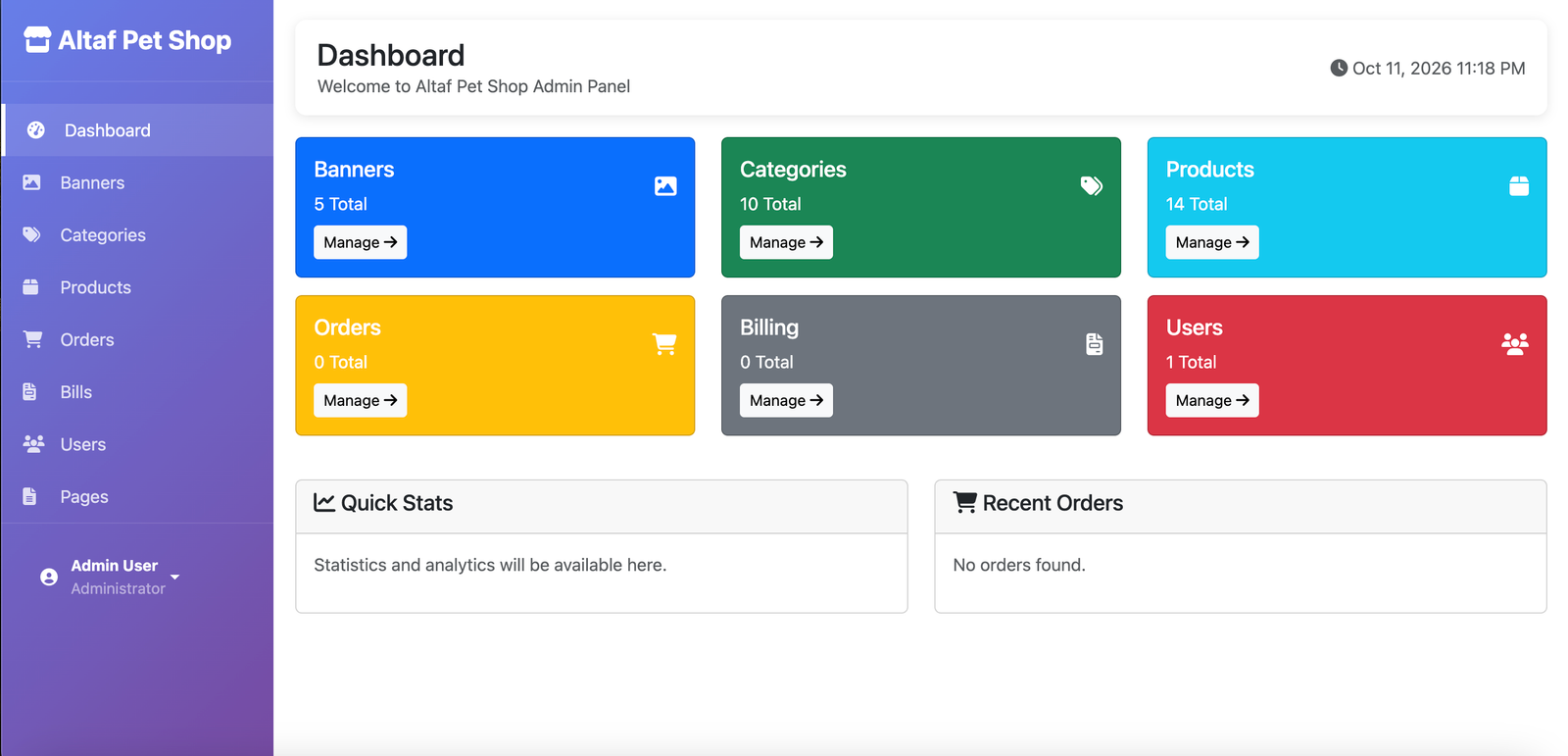Go to Bills in the sidebar
Viewport: 1568px width, 756px height.
coord(137,392)
